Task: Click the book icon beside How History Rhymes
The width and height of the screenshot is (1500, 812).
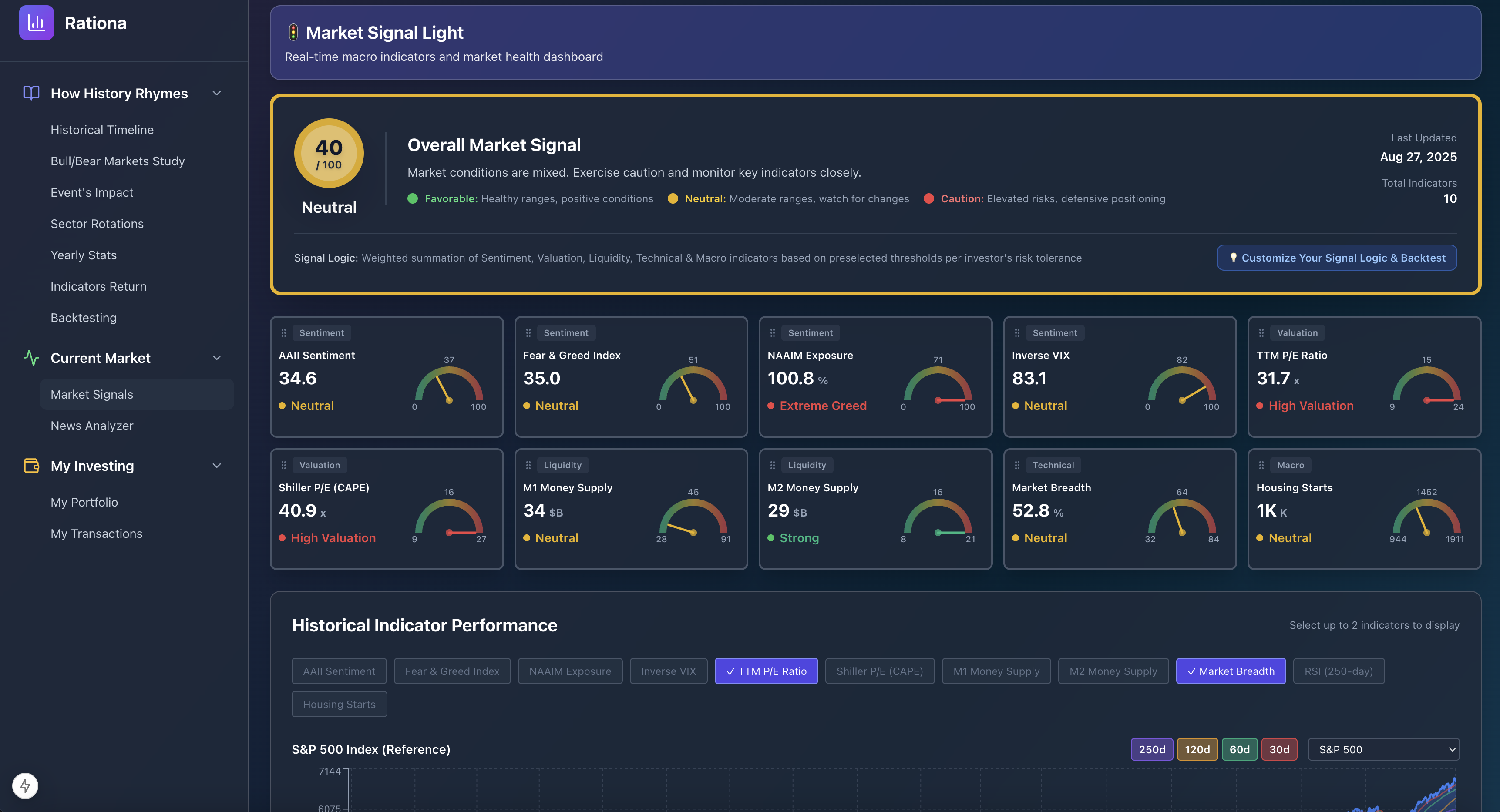Action: [31, 93]
